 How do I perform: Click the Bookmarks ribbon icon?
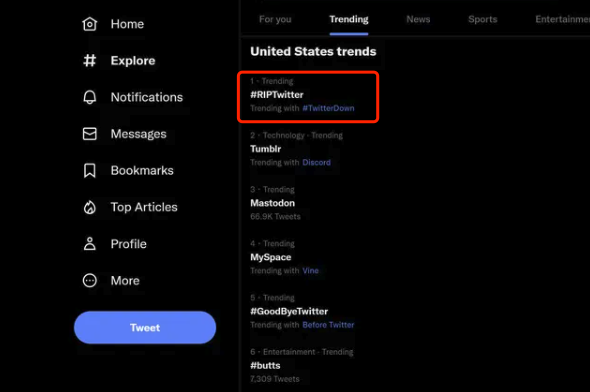coord(90,170)
